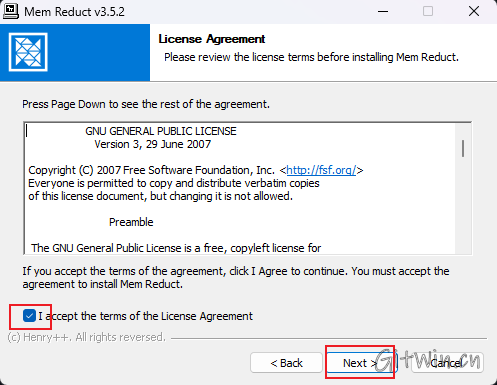Click the "Copyright (C) 2007 Free Software" line
The image size is (497, 385).
(196, 170)
